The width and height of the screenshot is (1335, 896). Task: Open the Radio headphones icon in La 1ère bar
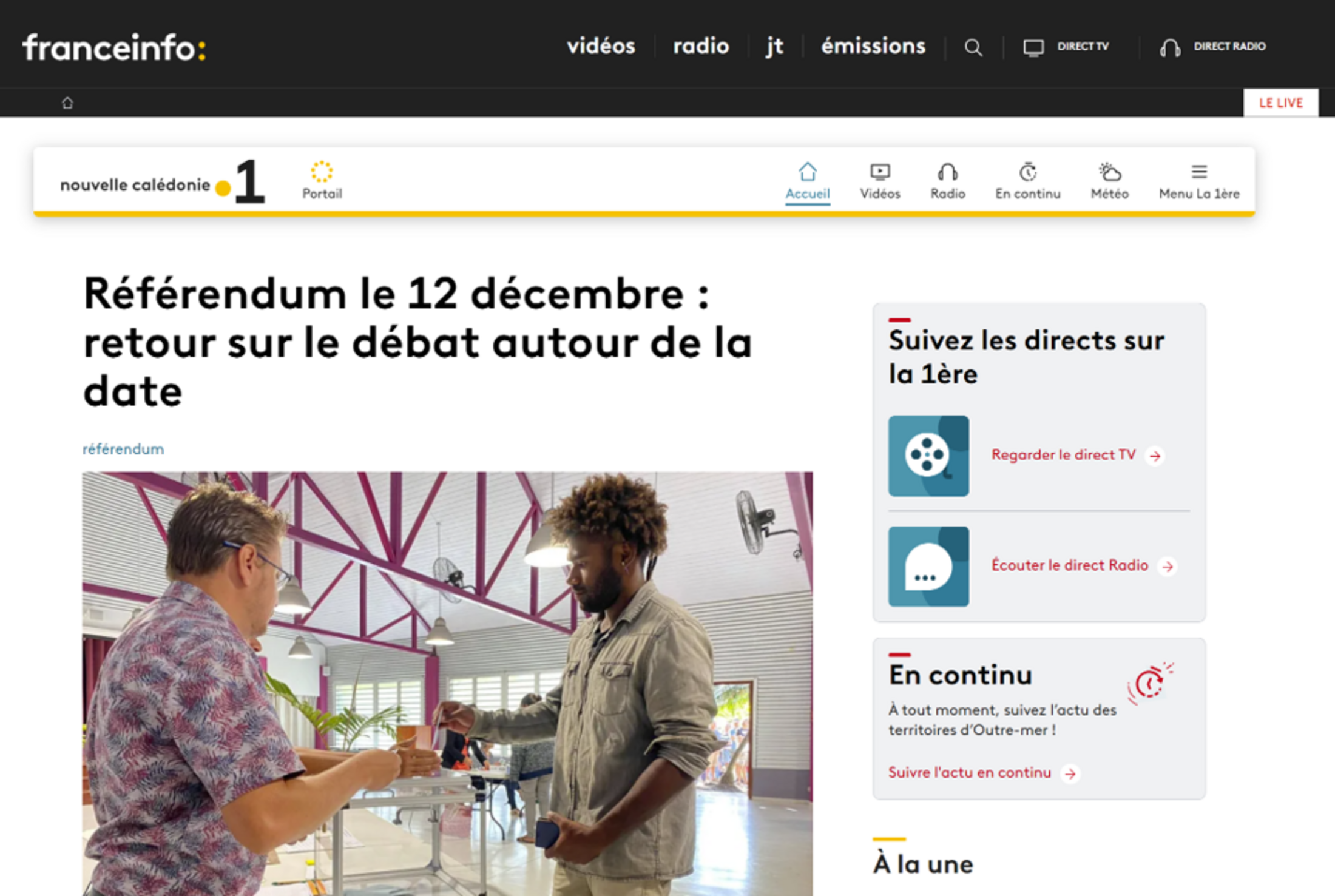(x=947, y=172)
